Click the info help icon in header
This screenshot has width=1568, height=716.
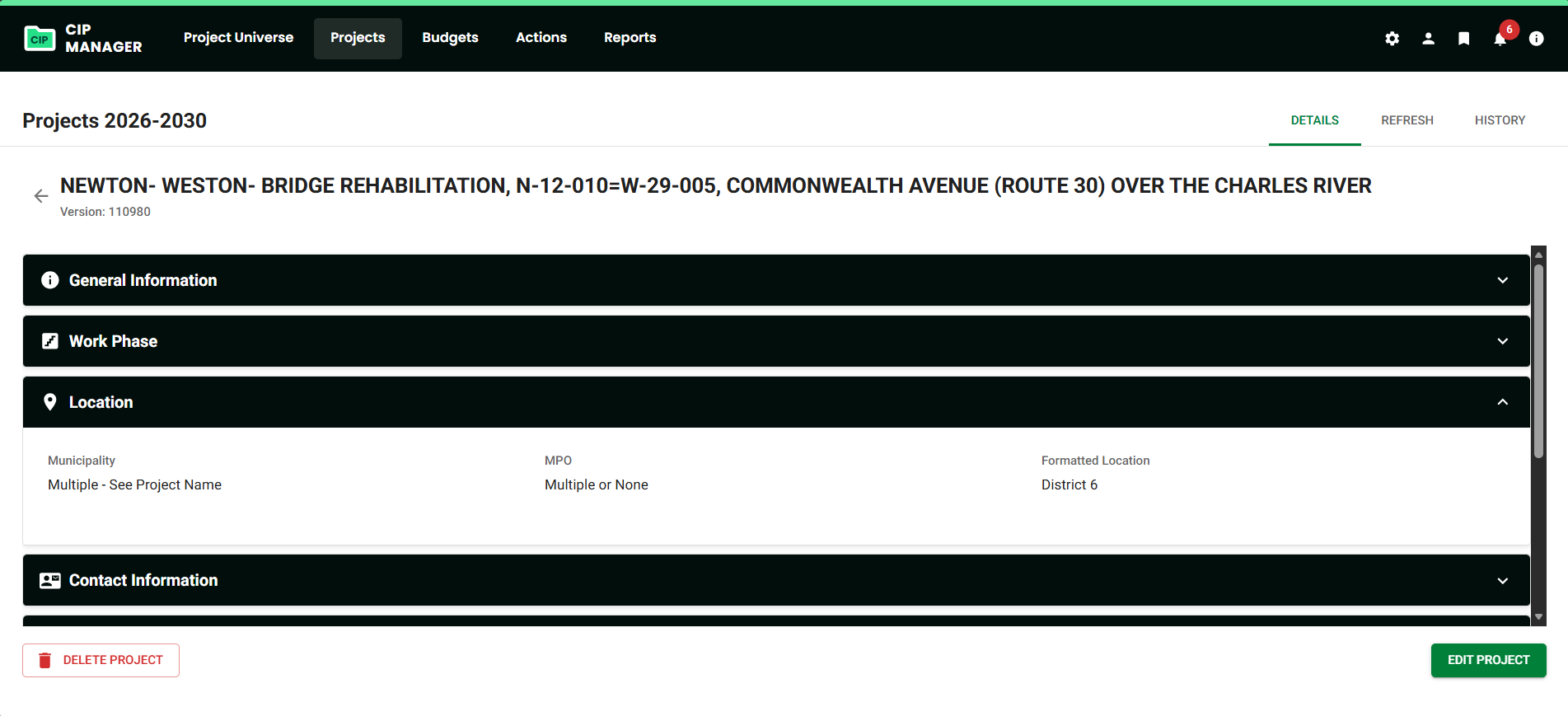[x=1536, y=39]
